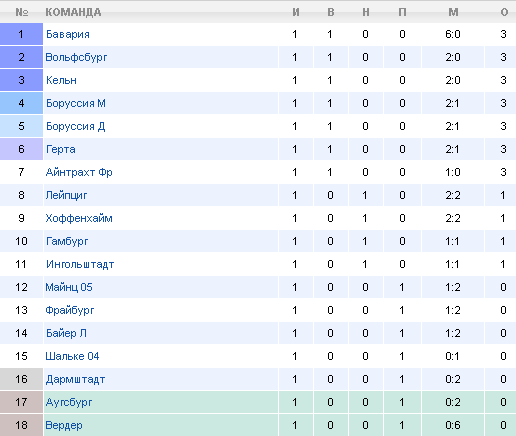The image size is (516, 436).
Task: Open the Вольфсбург team link
Action: (x=76, y=57)
